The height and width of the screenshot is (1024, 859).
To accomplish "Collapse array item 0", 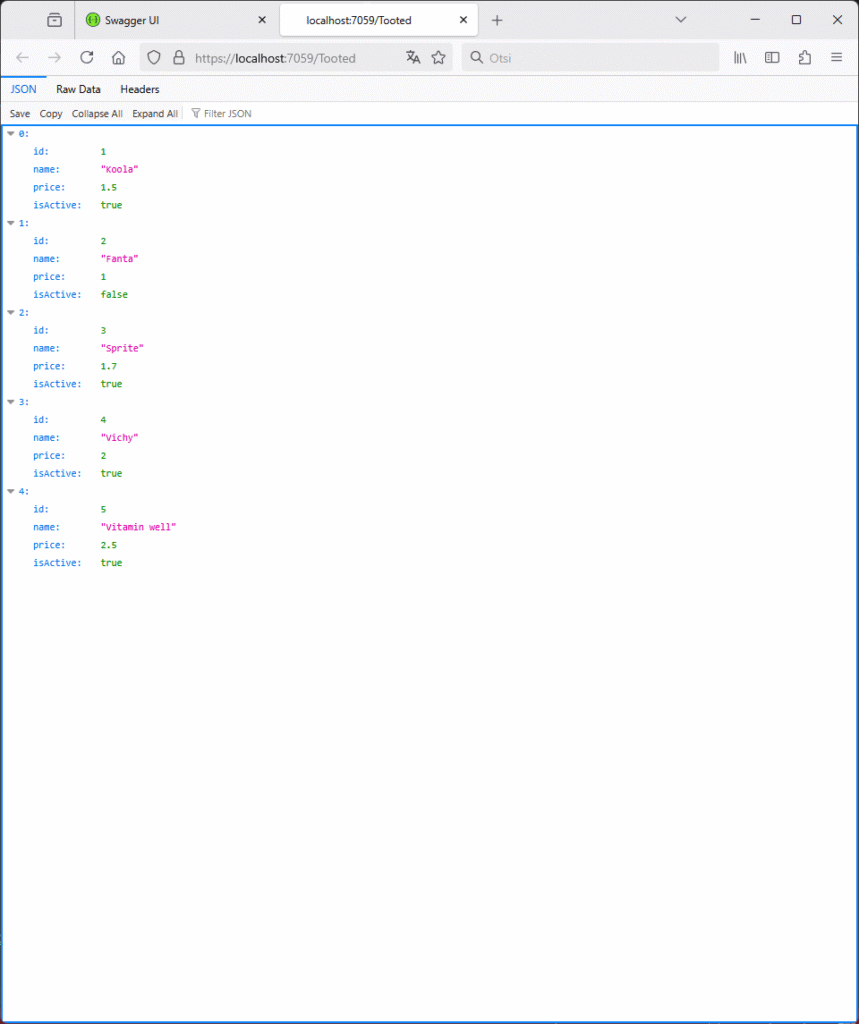I will coord(11,134).
